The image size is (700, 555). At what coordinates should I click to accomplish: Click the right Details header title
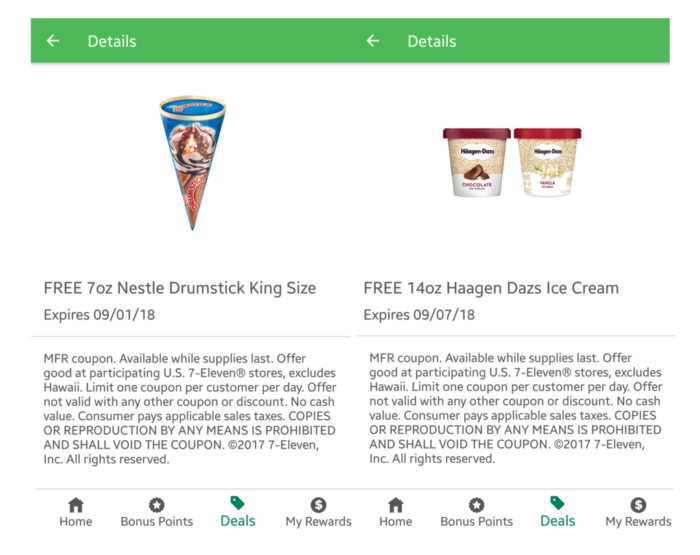click(x=432, y=42)
